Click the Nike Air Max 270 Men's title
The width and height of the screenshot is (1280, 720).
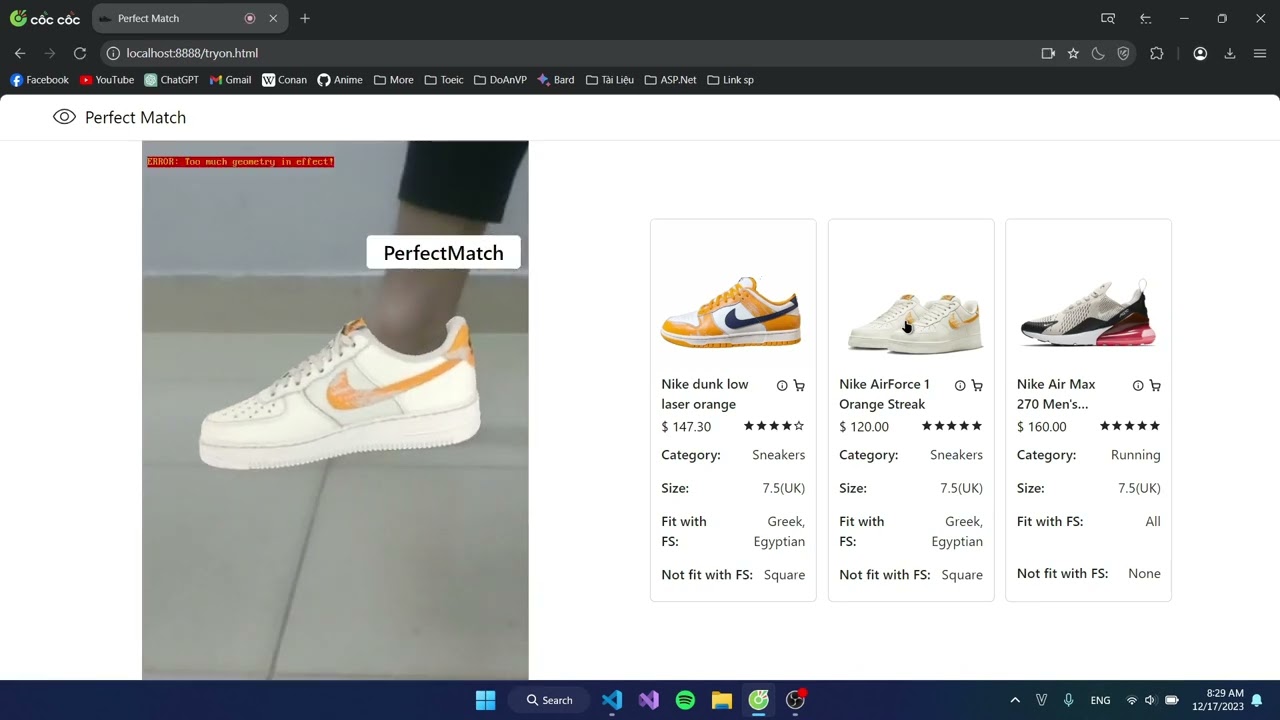1056,394
